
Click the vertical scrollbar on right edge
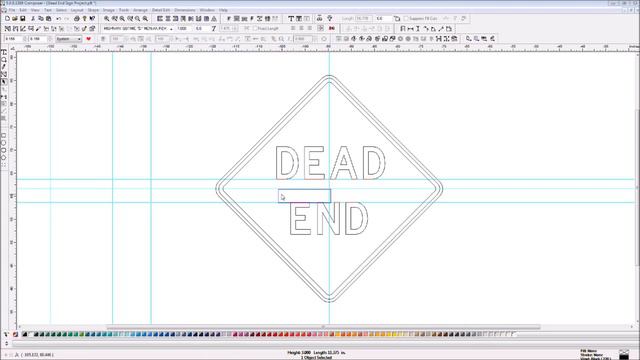[637, 188]
